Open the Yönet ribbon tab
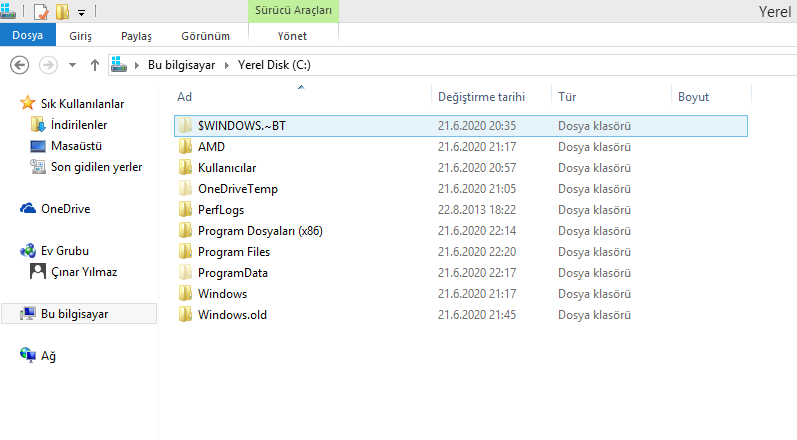 (x=292, y=36)
